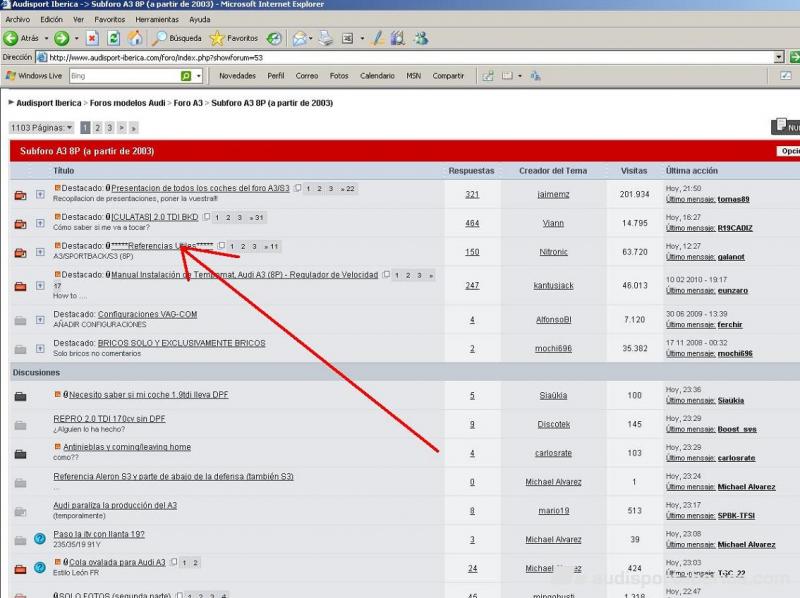The width and height of the screenshot is (800, 598).
Task: Click the folder icon of the CULATAS thread
Action: (x=20, y=223)
